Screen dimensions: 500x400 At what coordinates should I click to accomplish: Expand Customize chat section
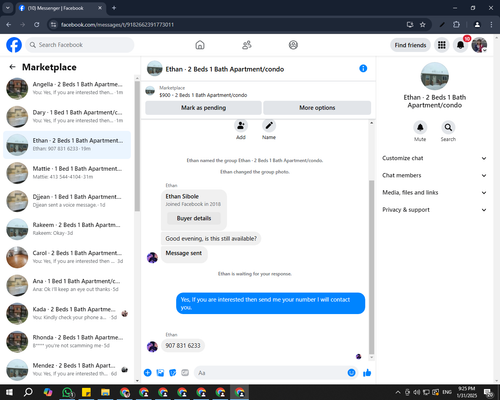(434, 158)
